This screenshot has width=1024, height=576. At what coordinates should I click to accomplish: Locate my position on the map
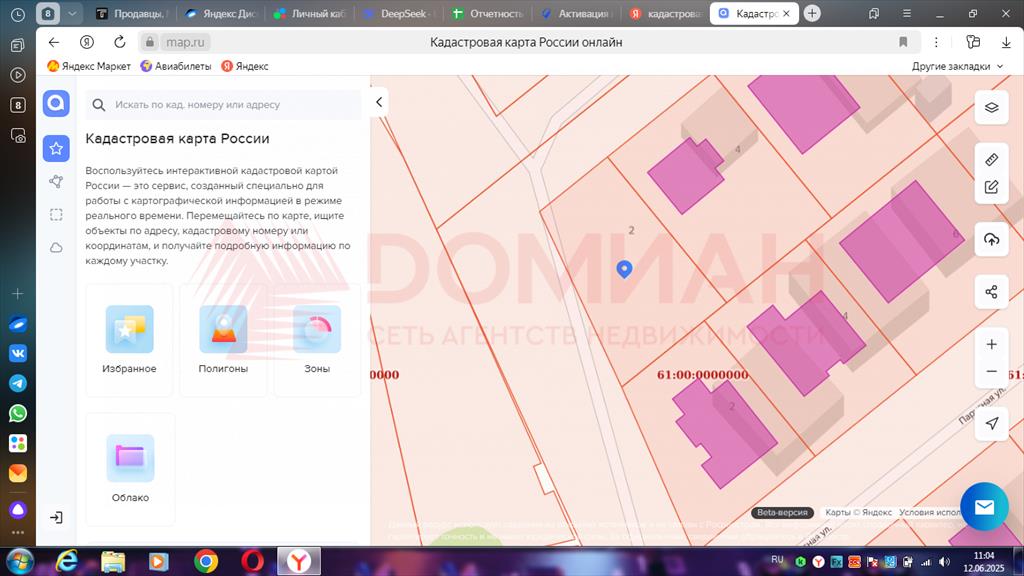pos(991,424)
